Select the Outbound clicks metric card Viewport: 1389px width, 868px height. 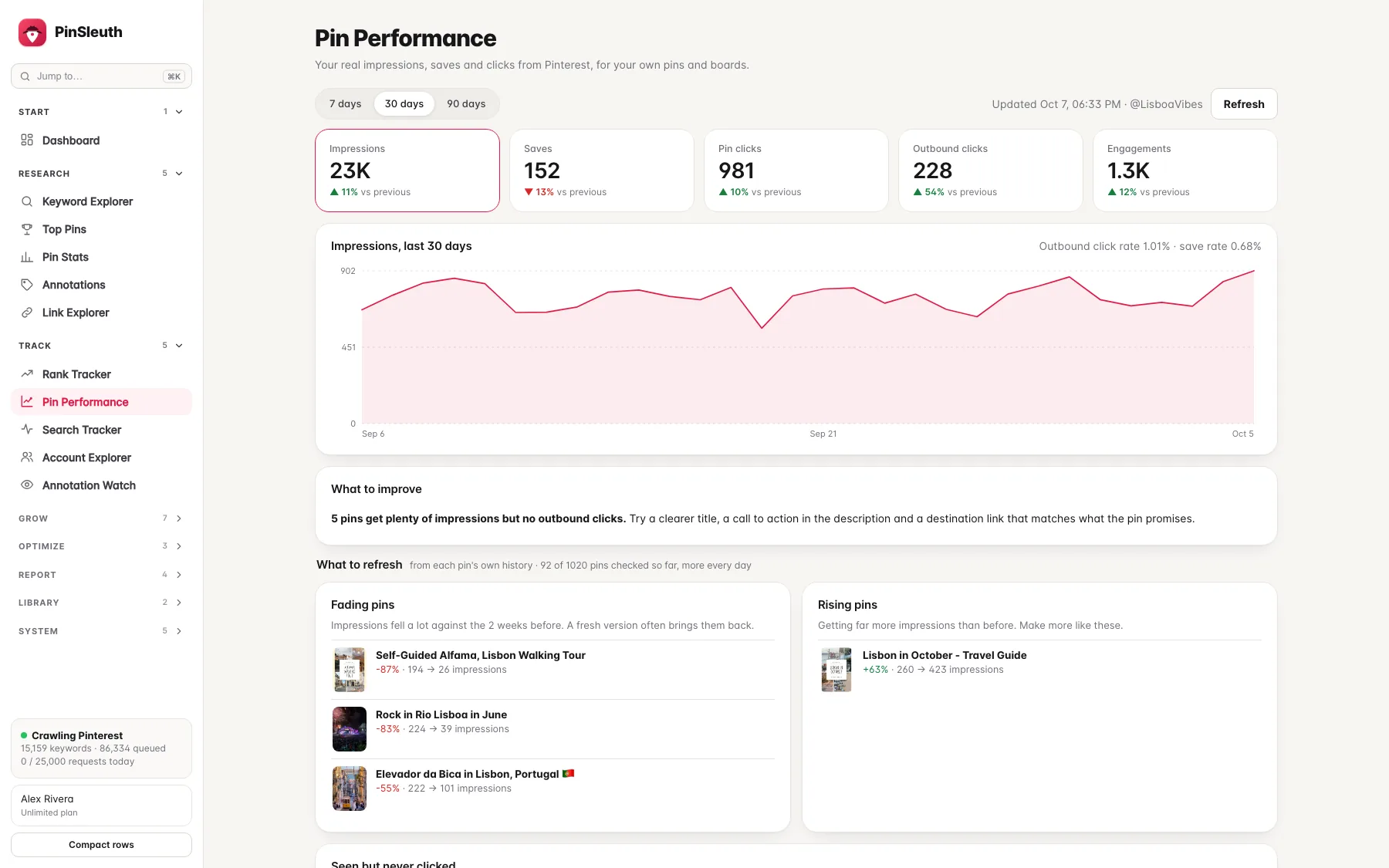point(991,171)
